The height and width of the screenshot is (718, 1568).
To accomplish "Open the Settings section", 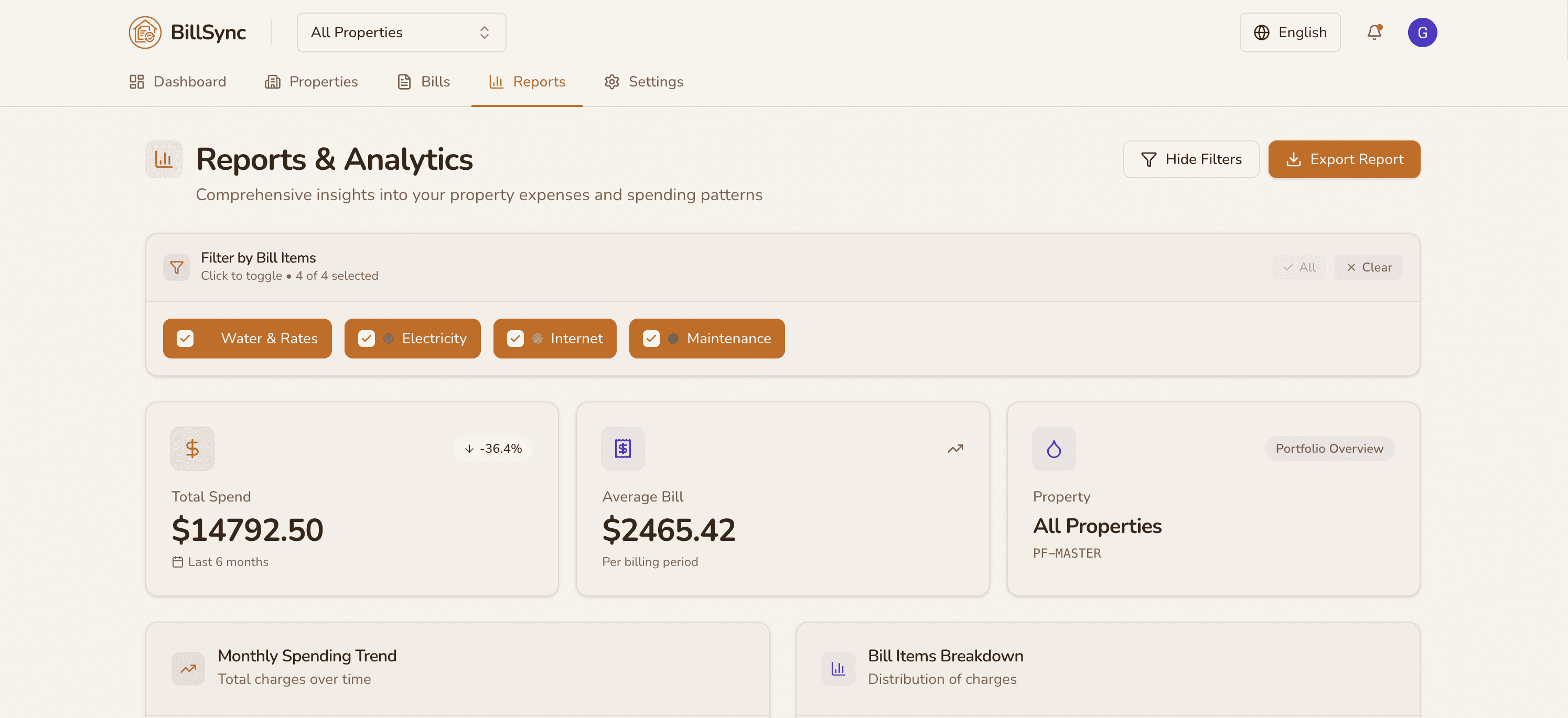I will pyautogui.click(x=643, y=82).
